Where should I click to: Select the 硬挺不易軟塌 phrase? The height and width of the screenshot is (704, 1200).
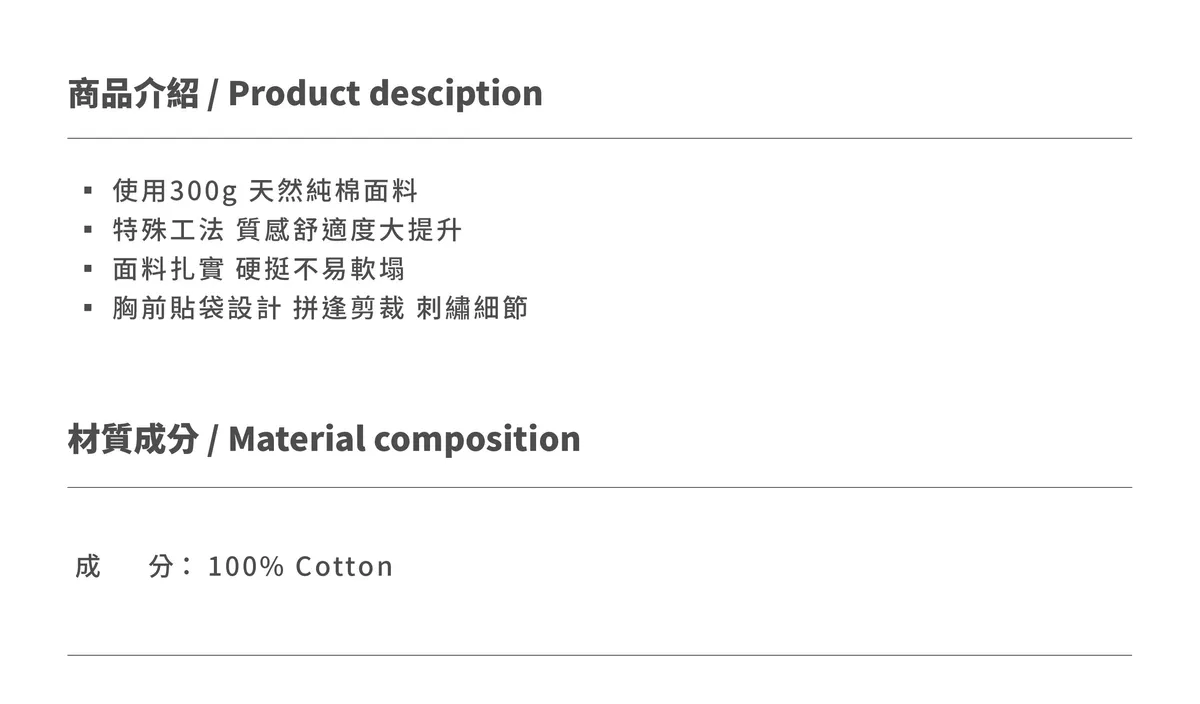click(320, 269)
